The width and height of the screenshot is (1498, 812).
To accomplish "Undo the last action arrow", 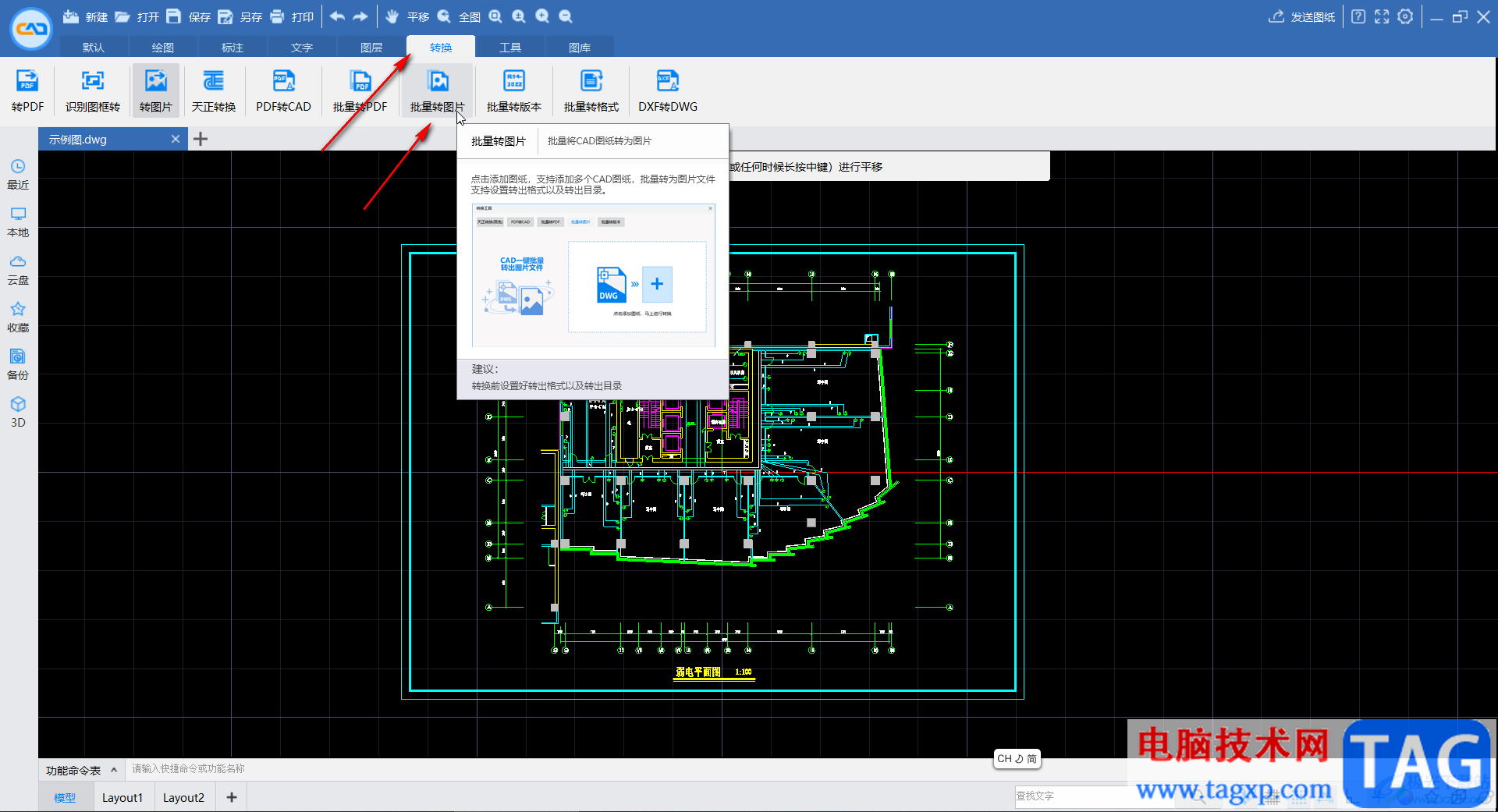I will [x=336, y=16].
